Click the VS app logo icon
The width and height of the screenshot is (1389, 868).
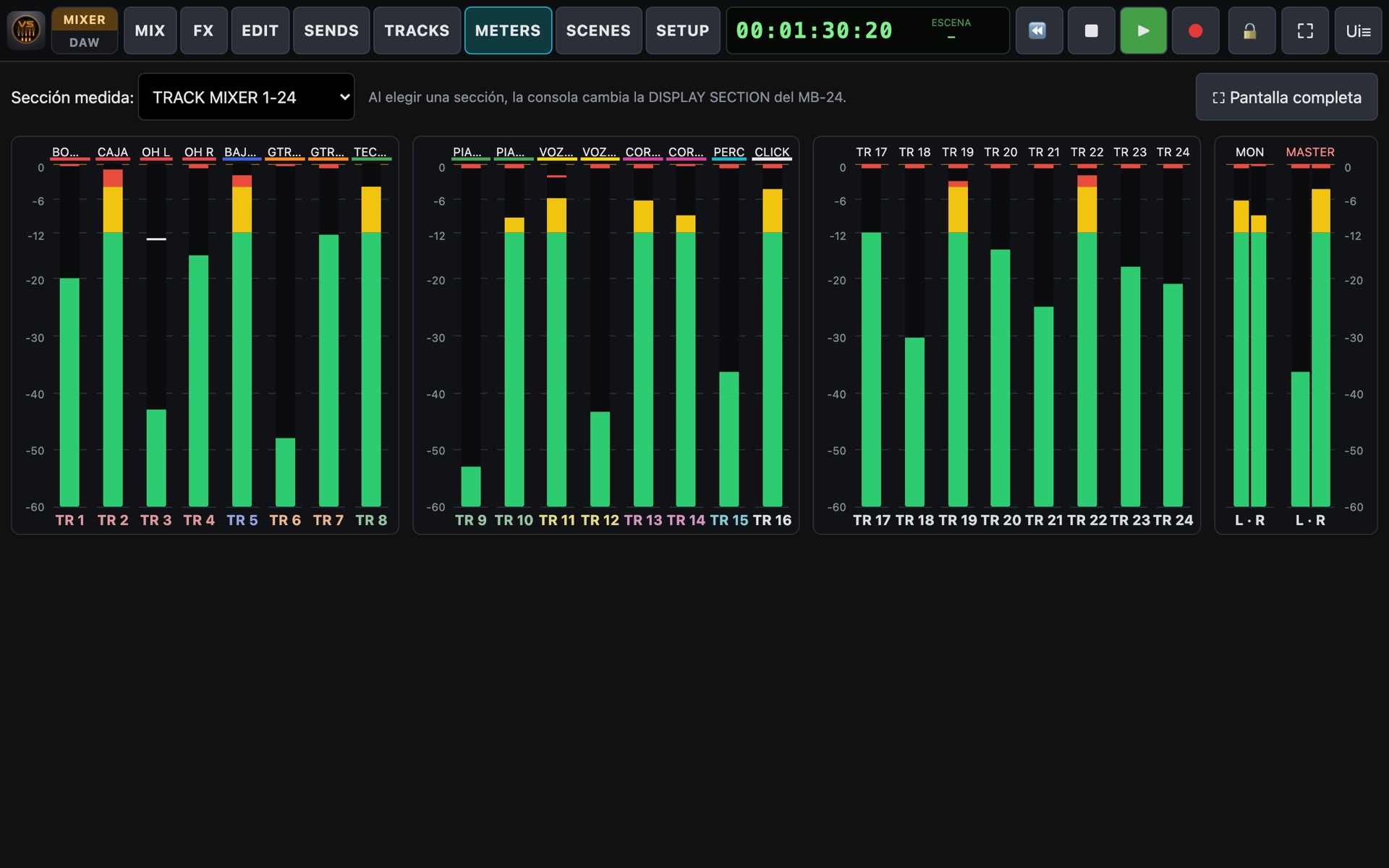26,30
